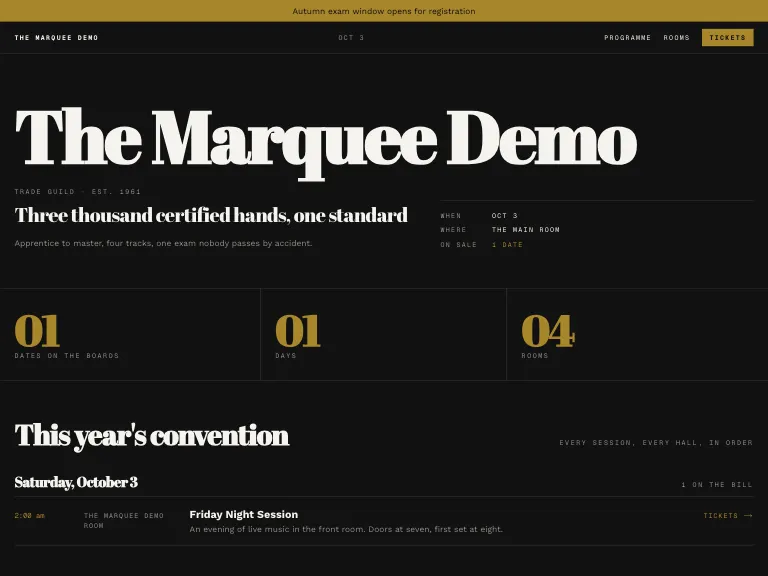Click The Marquee Demo logo text
This screenshot has height=576, width=768.
(x=56, y=38)
